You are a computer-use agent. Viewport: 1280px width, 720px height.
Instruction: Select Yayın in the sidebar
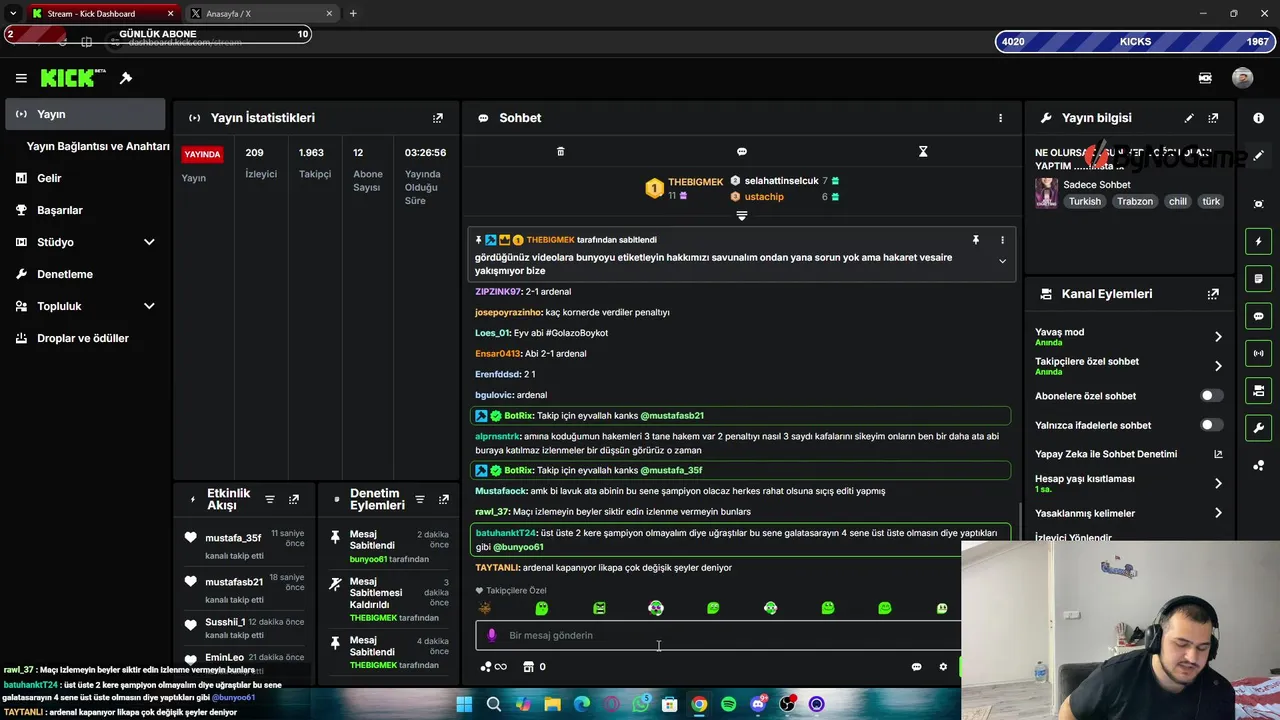click(x=85, y=114)
